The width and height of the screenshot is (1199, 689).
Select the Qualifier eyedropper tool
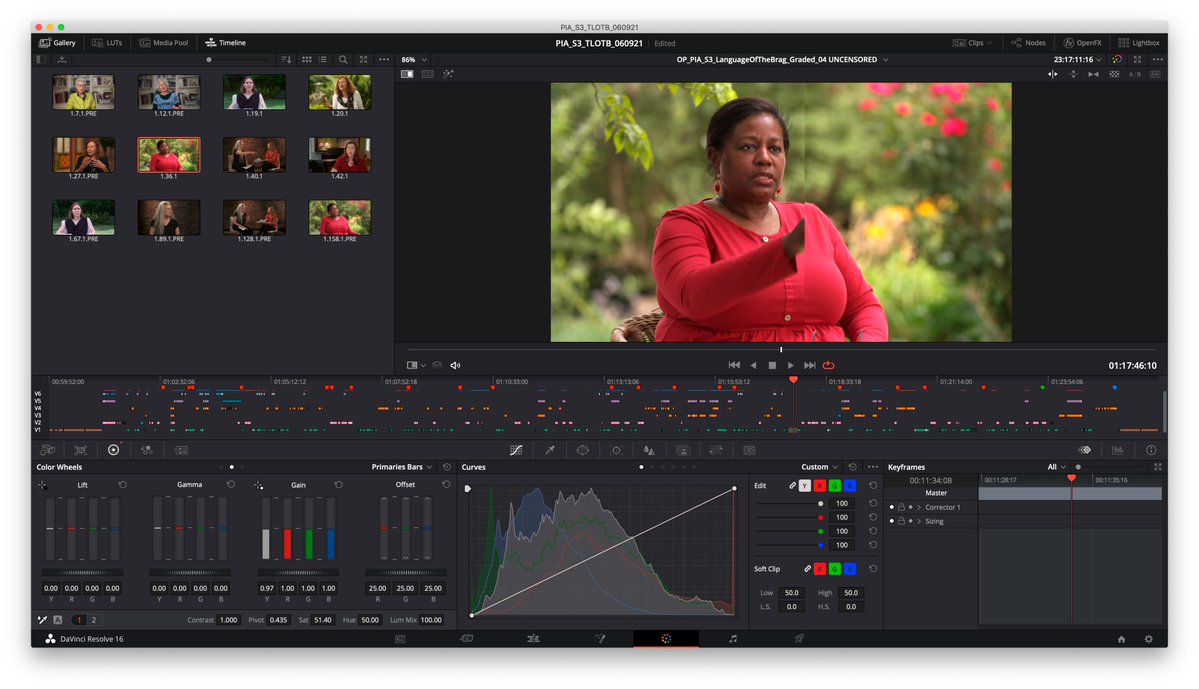click(x=549, y=450)
